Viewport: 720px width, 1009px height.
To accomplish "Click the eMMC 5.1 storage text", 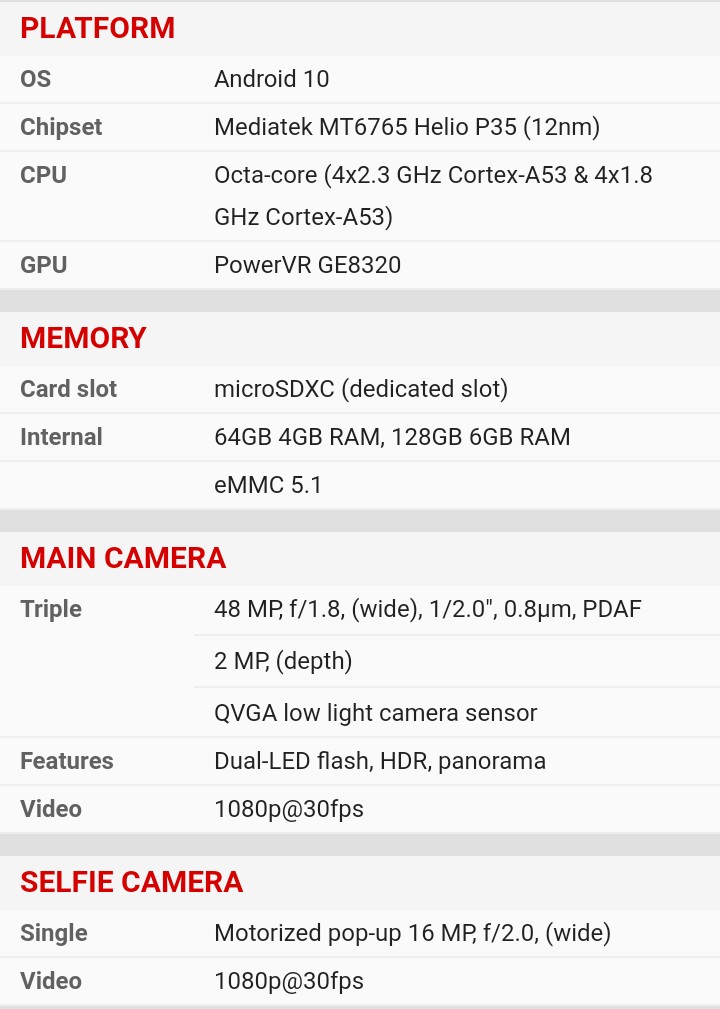I will pos(268,485).
